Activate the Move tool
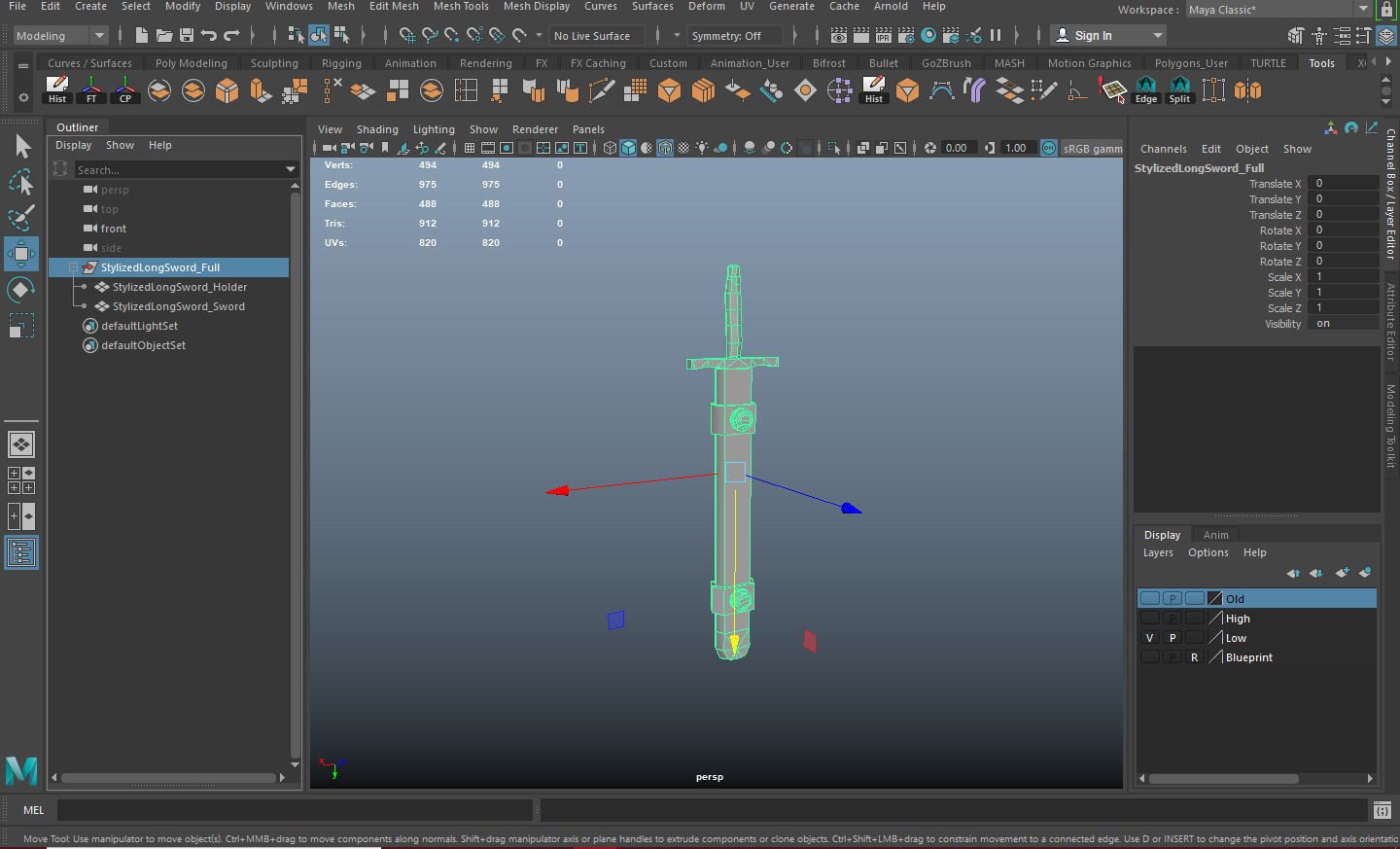 click(x=21, y=254)
